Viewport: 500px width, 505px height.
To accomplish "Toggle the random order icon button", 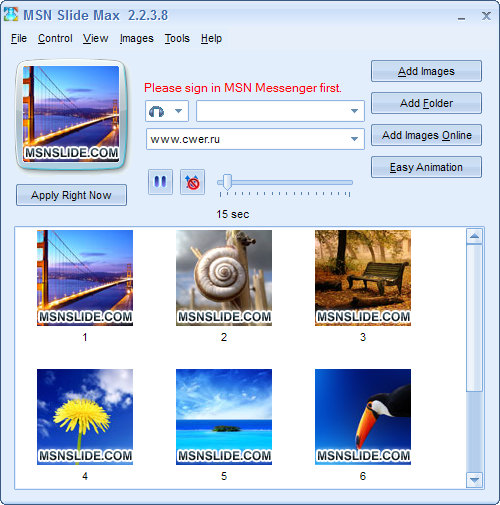I will point(192,182).
